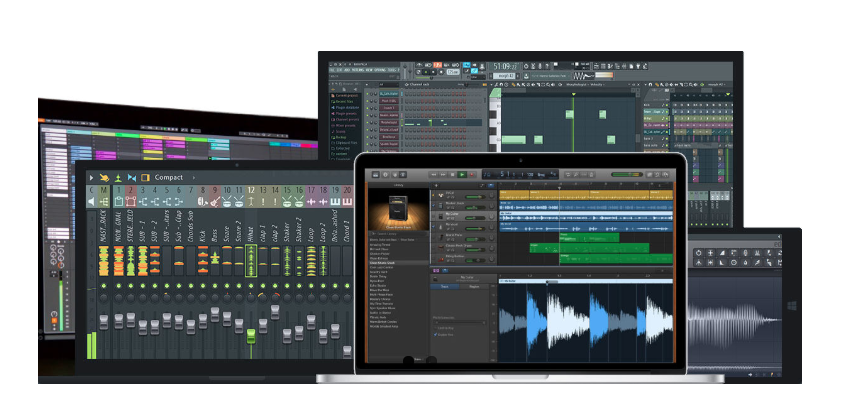Screen dimensions: 852x416
Task: Click GarageBand stop button
Action: pos(453,175)
